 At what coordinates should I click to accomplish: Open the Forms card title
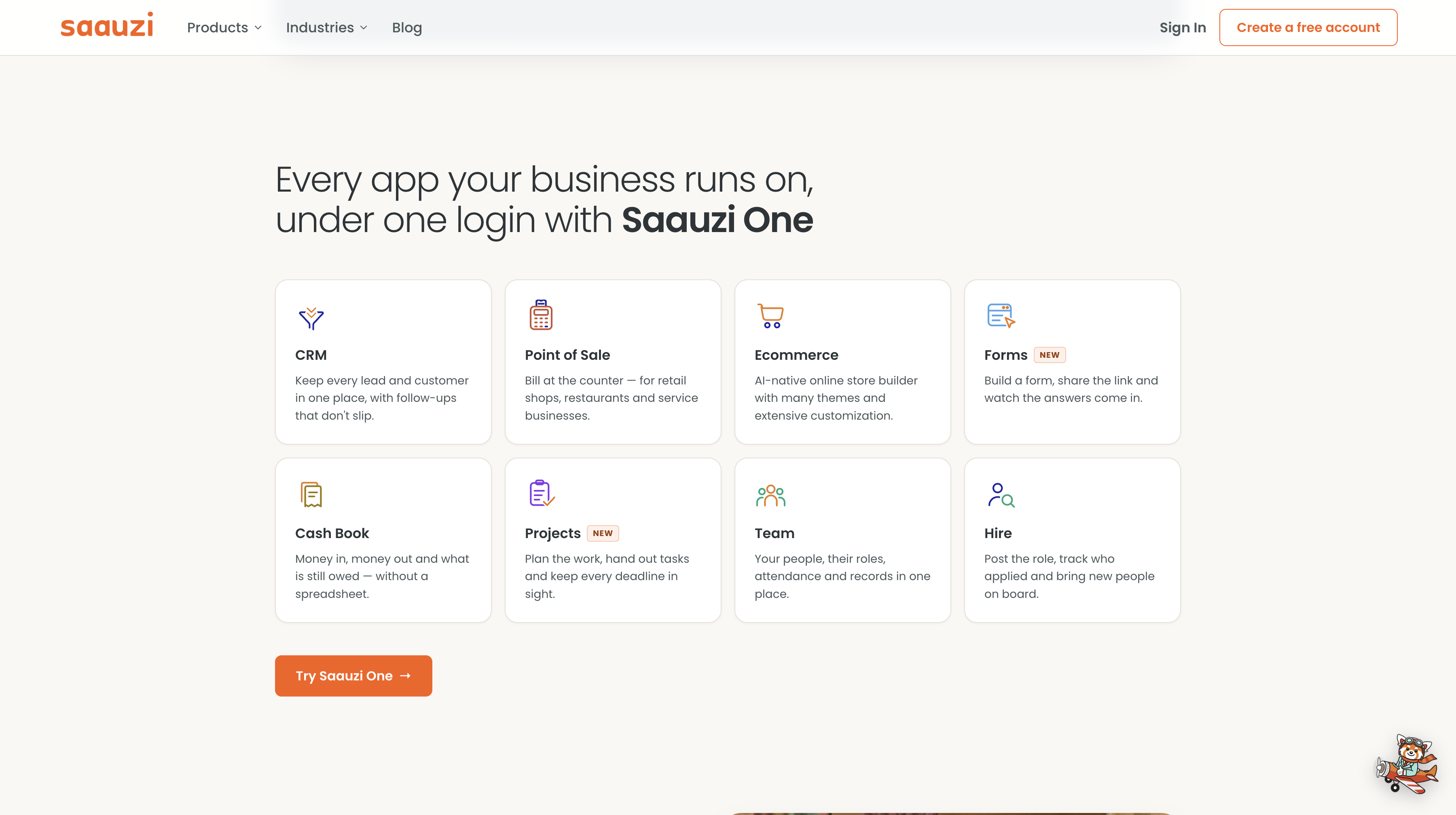tap(1005, 355)
